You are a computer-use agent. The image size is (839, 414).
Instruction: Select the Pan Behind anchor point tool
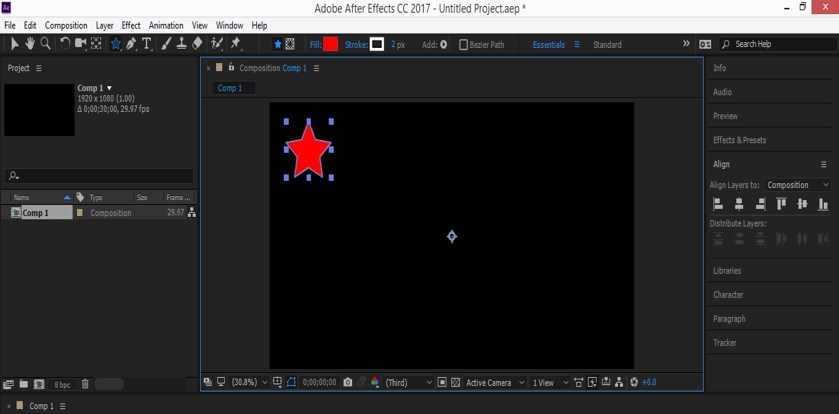pos(96,44)
